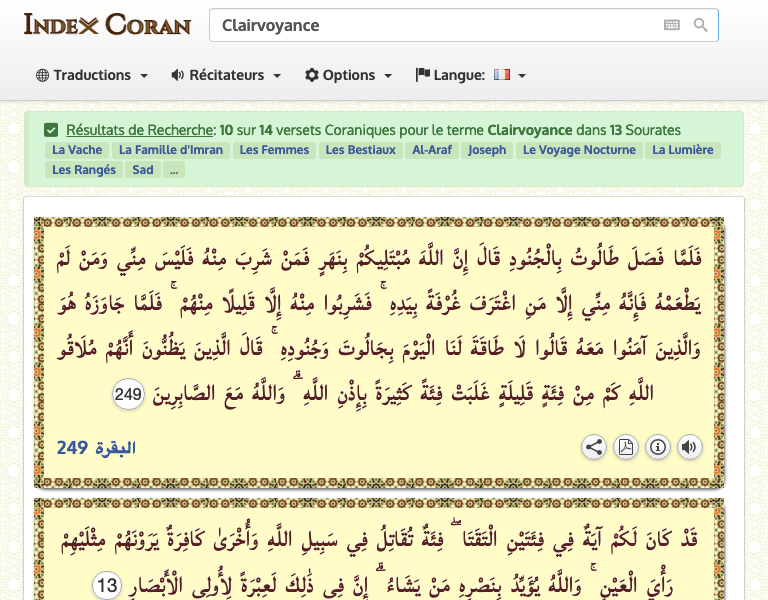Select the Joseph sourate tag

point(487,150)
